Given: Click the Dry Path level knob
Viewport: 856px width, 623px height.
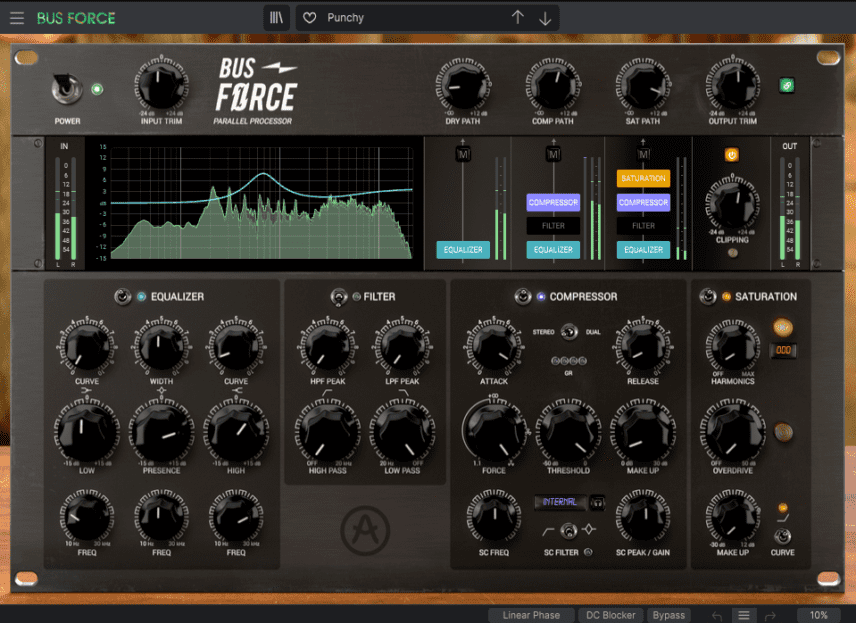Looking at the screenshot, I should coord(463,86).
